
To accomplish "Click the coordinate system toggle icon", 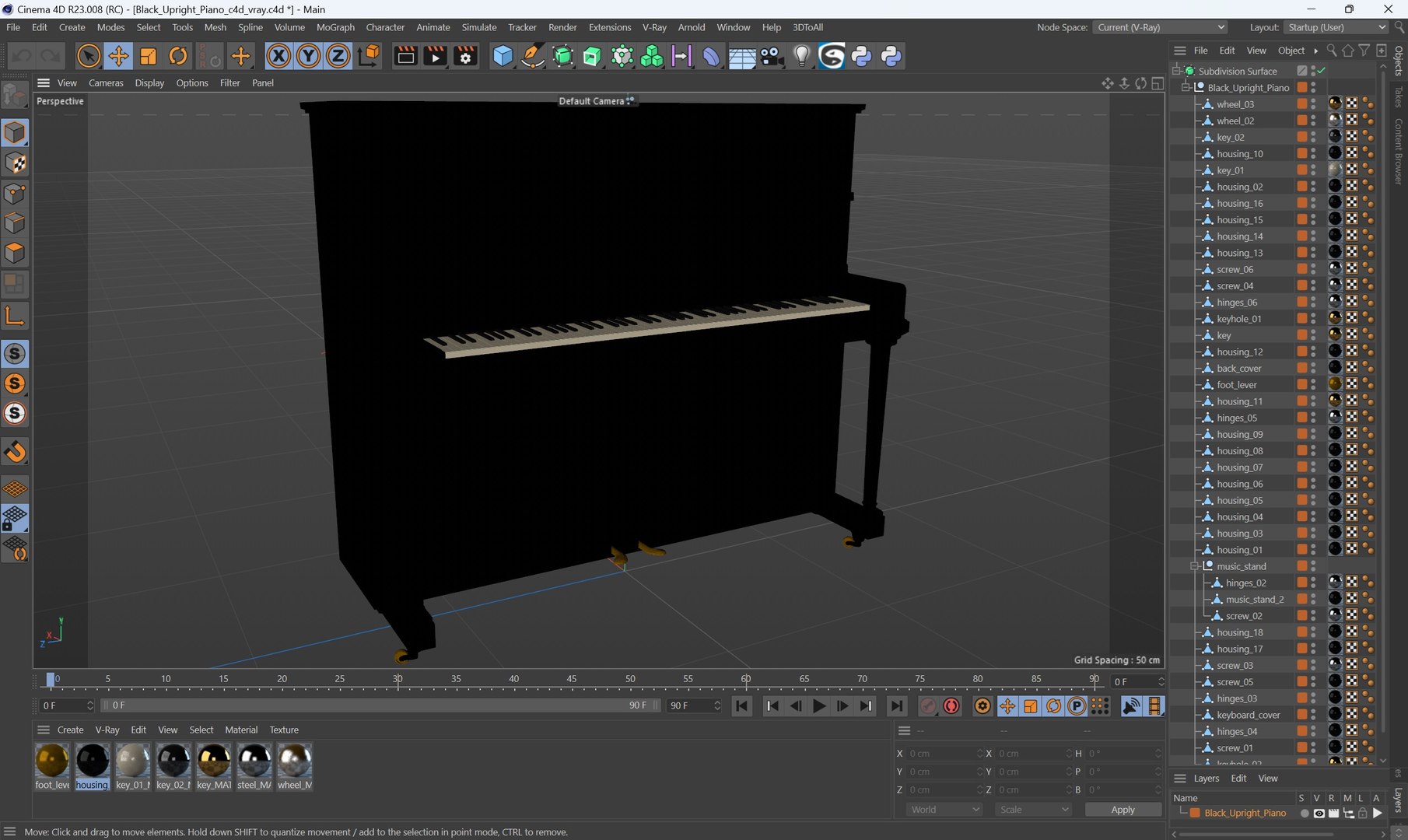I will [369, 56].
